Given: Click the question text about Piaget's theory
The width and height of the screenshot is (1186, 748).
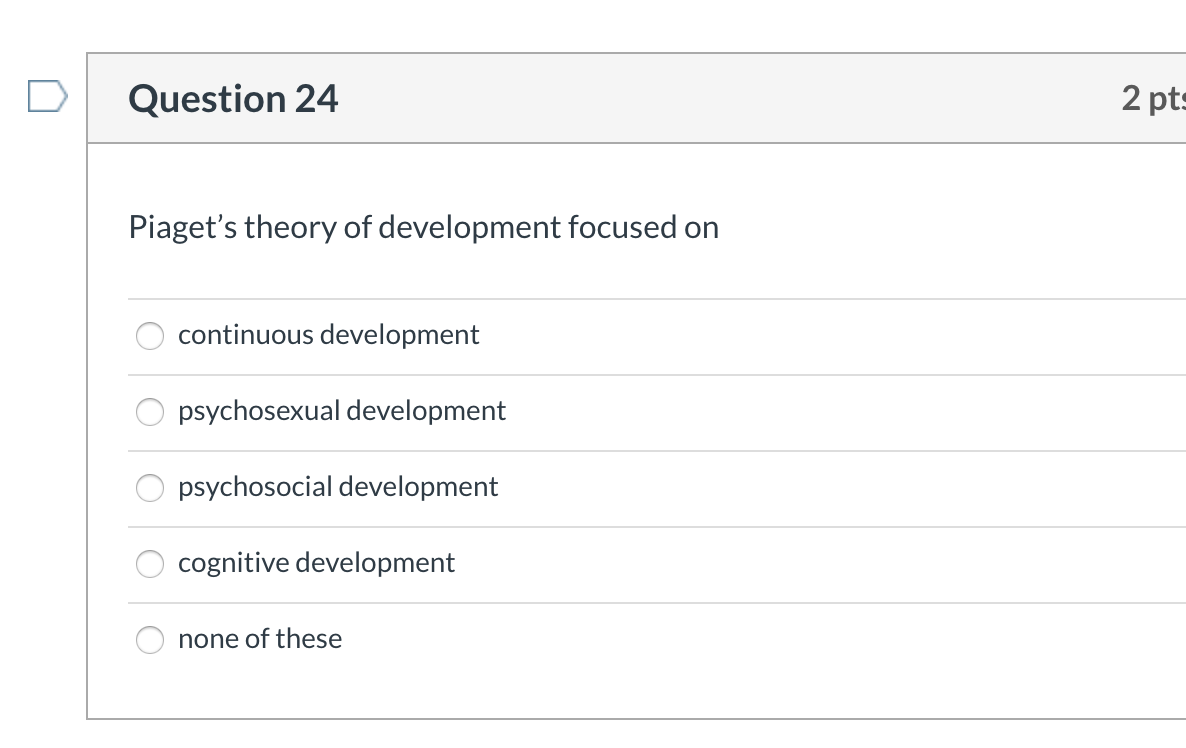Looking at the screenshot, I should click(423, 227).
